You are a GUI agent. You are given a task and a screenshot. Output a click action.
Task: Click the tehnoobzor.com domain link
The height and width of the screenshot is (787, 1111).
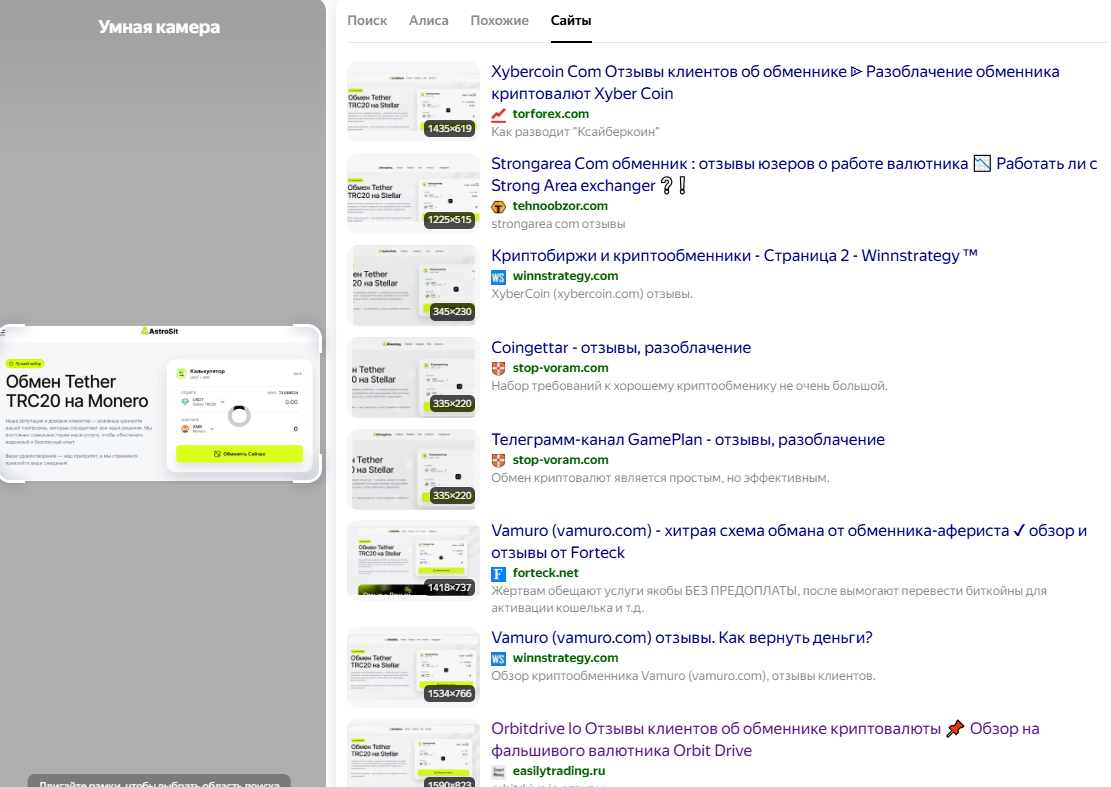tap(560, 206)
